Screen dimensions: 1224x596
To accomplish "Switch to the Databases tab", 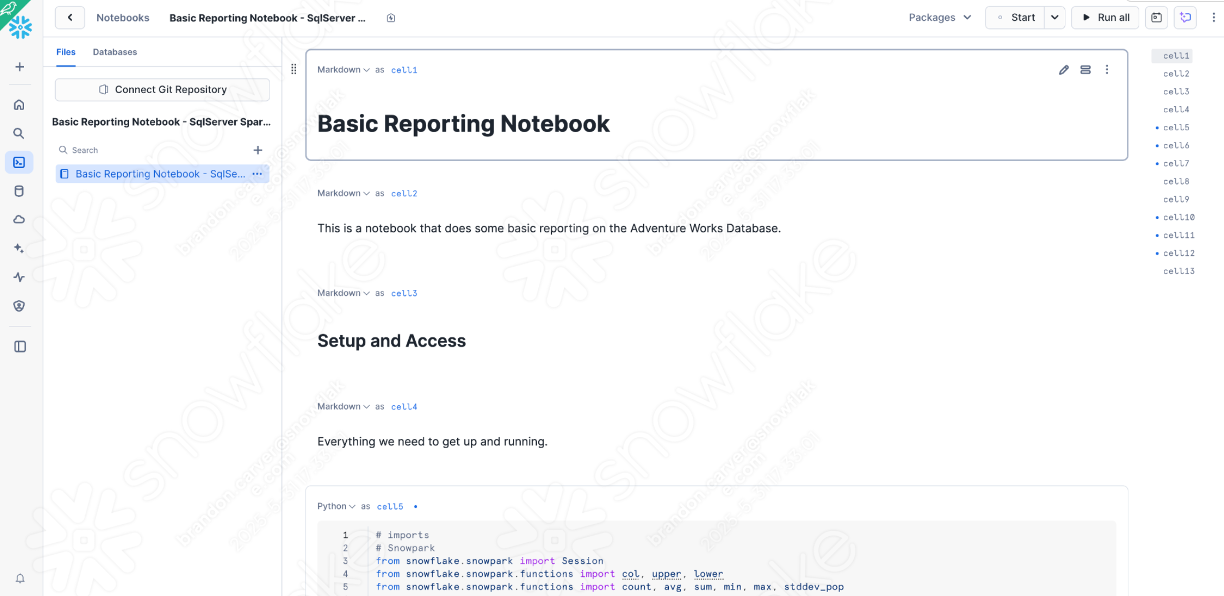I will click(x=115, y=52).
